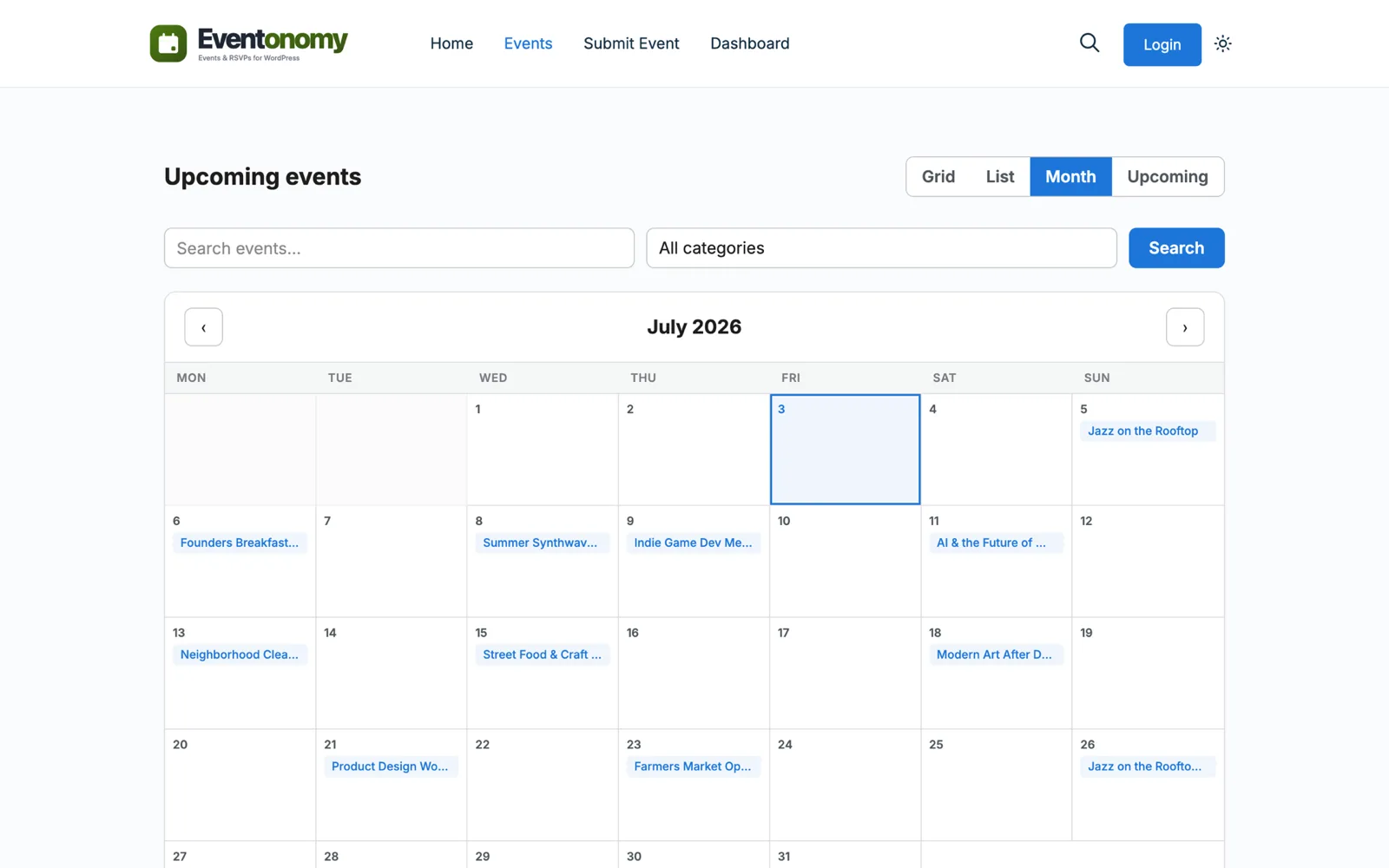Open the Farmers Market Op... event
Viewport: 1389px width, 868px height.
pyautogui.click(x=694, y=766)
